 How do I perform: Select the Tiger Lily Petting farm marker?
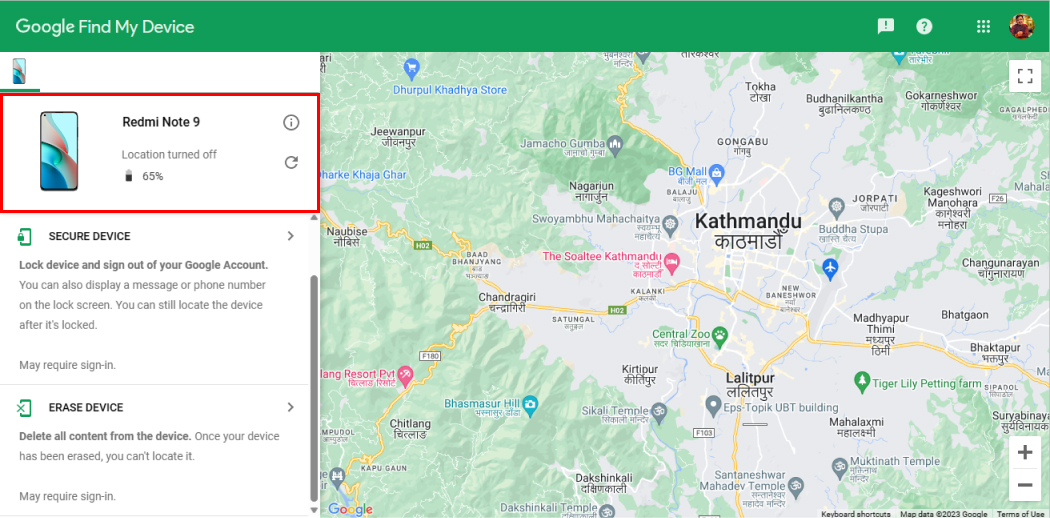coord(862,381)
